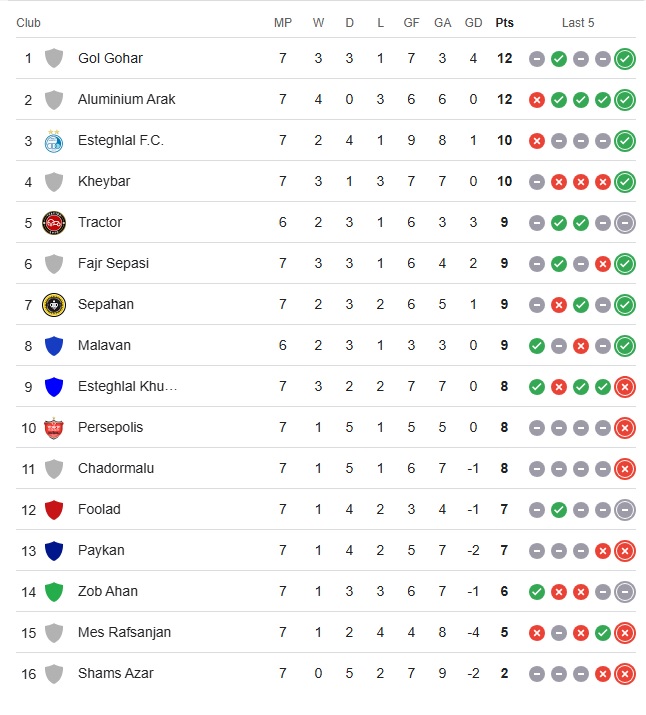Select the Kheybar team name

point(104,182)
